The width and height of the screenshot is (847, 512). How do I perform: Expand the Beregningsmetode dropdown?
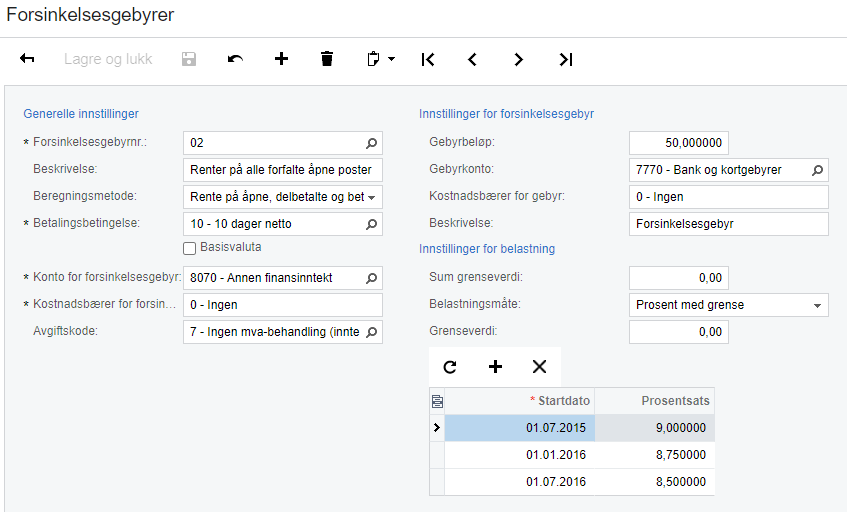[x=372, y=197]
